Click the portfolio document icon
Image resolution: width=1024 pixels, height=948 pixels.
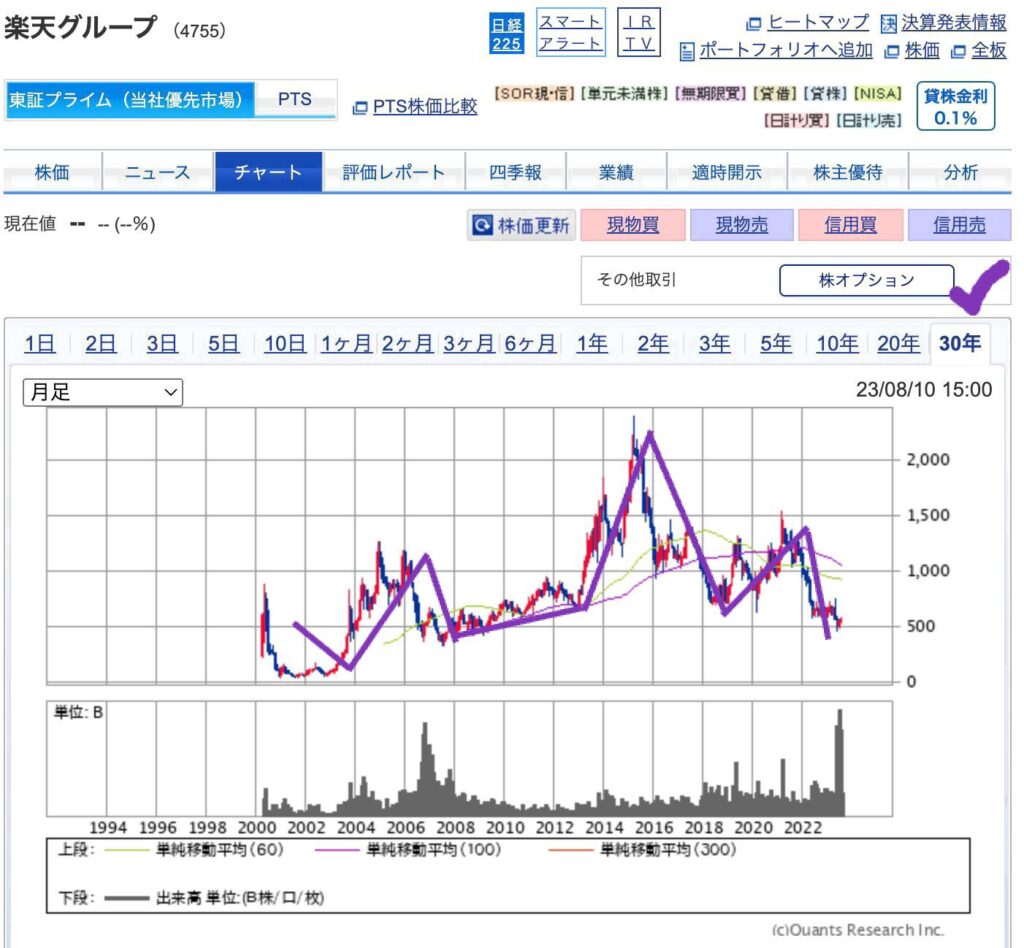point(686,52)
